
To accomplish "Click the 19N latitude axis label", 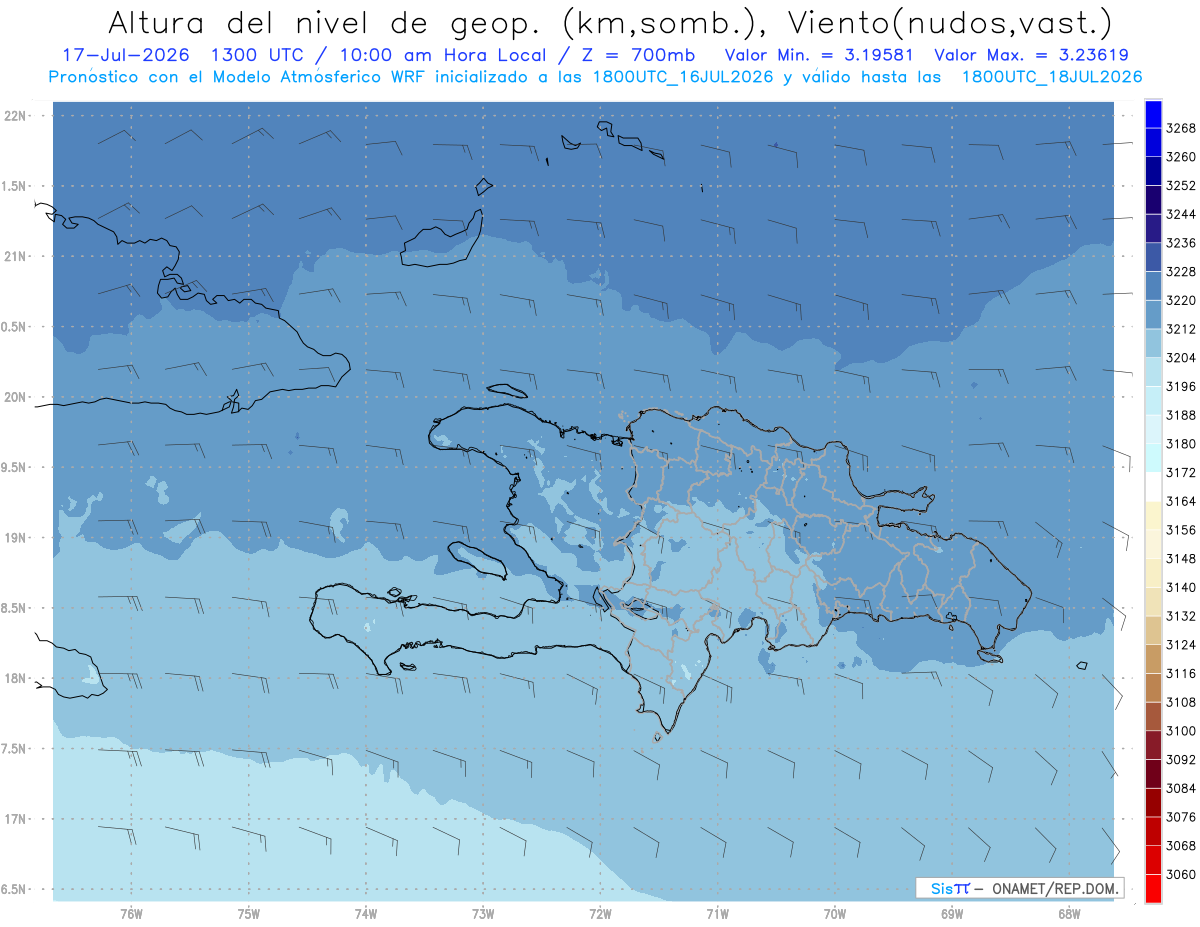I will [x=17, y=538].
